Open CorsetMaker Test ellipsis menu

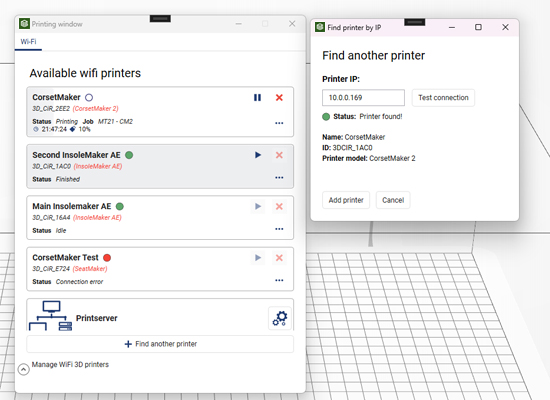point(279,280)
